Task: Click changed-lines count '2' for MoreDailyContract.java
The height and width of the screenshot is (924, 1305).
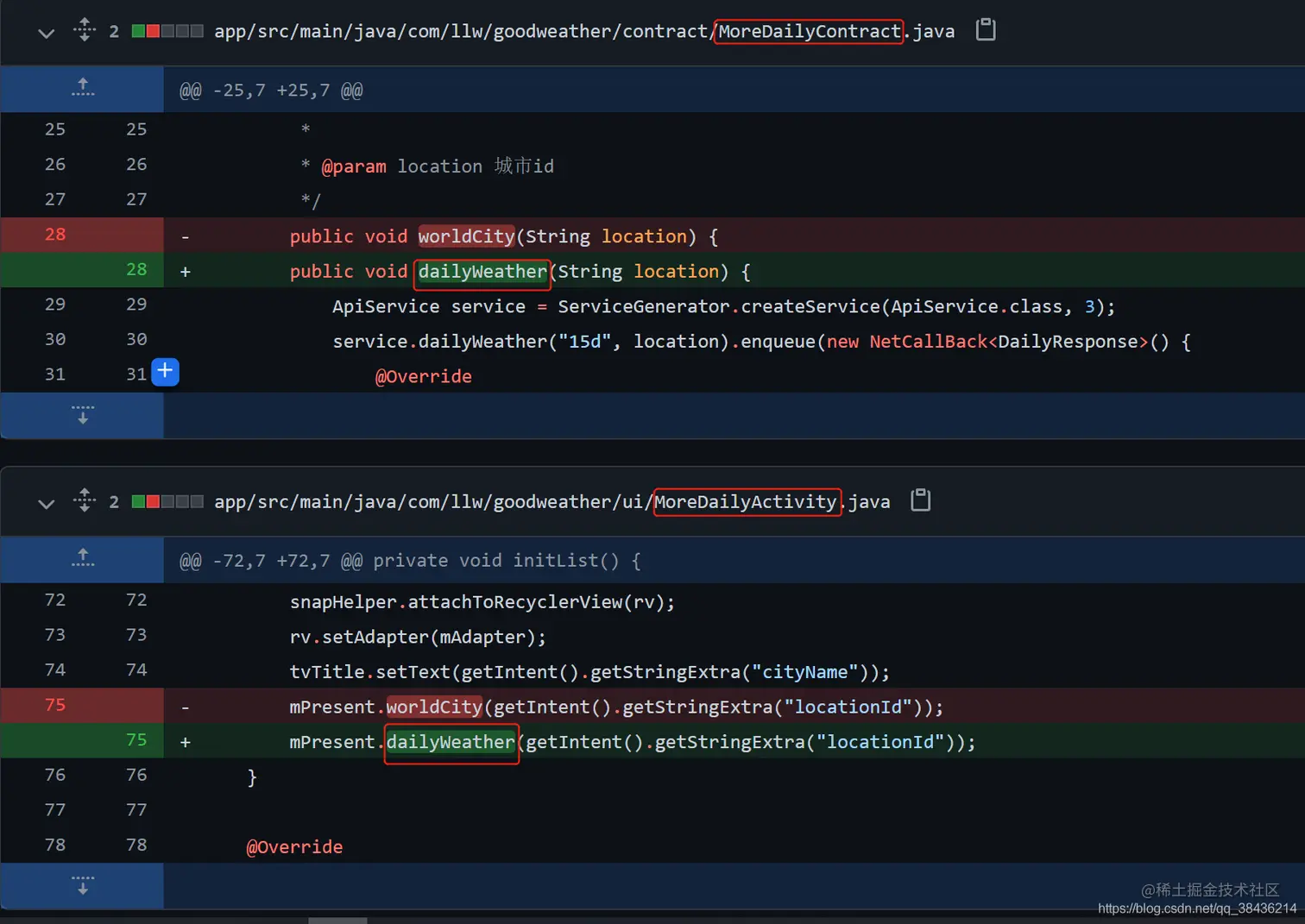Action: point(114,32)
